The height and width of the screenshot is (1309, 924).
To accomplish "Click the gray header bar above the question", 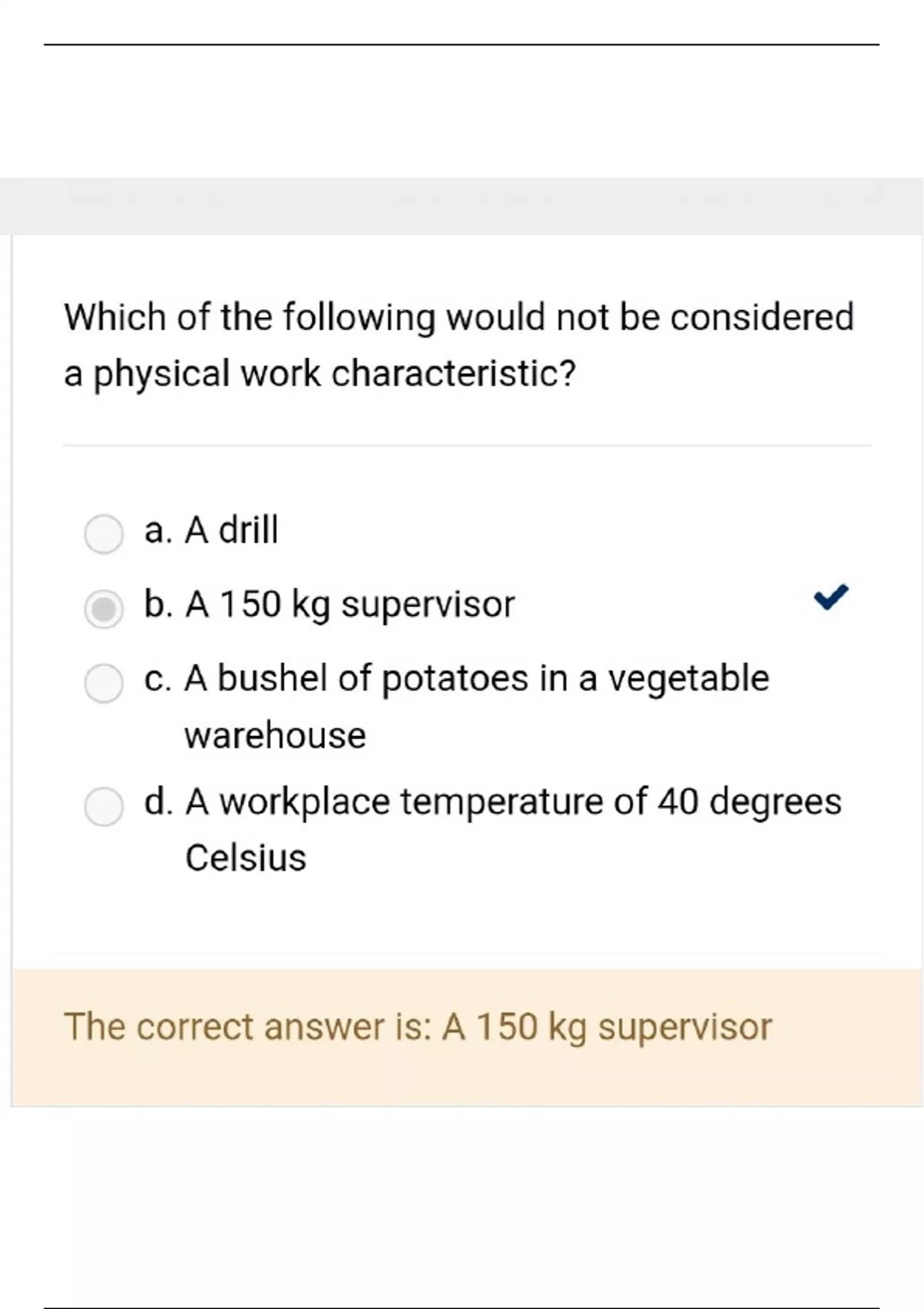I will pyautogui.click(x=462, y=206).
